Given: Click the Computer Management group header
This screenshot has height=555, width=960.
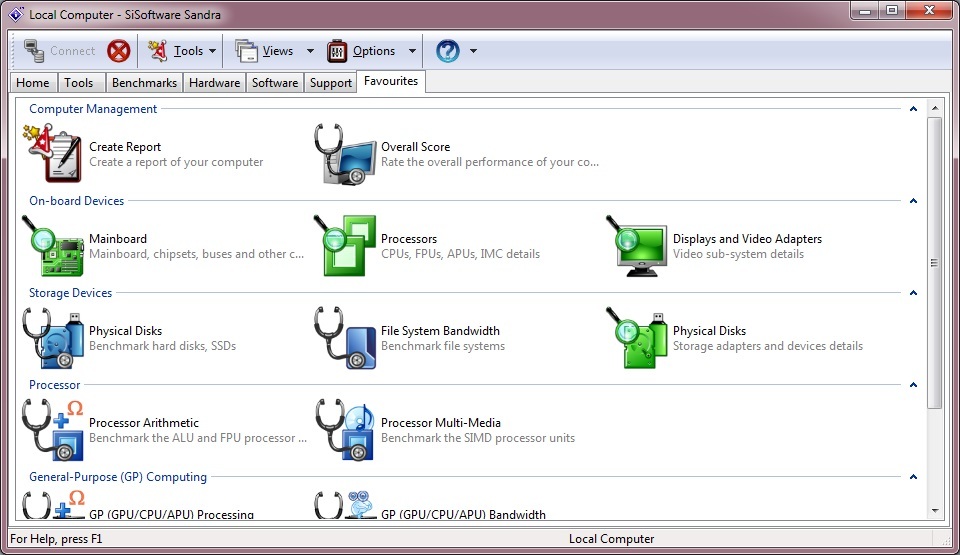Looking at the screenshot, I should coord(93,109).
